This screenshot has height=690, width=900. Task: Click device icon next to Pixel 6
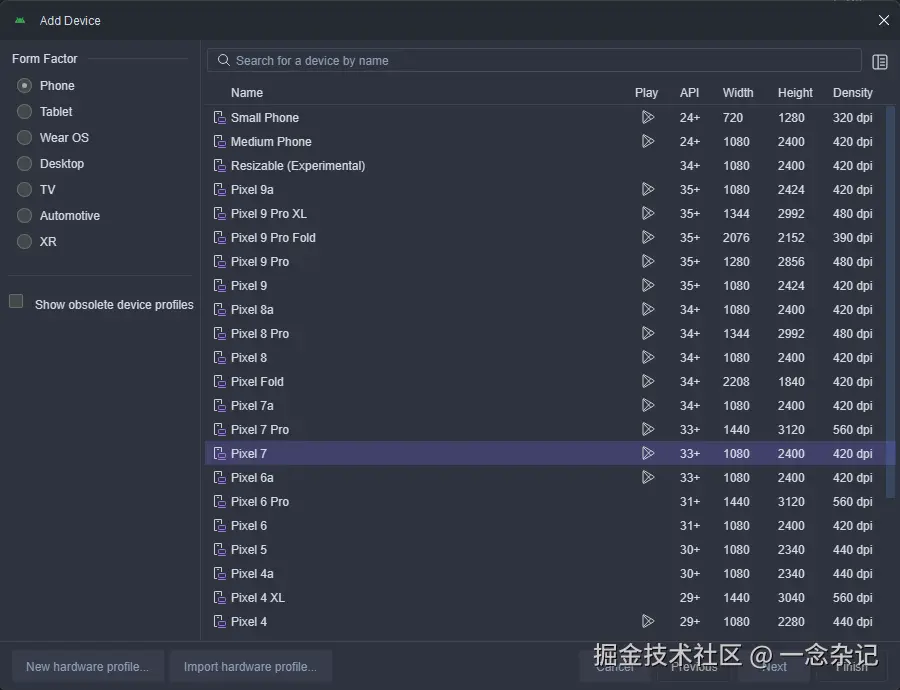tap(219, 525)
